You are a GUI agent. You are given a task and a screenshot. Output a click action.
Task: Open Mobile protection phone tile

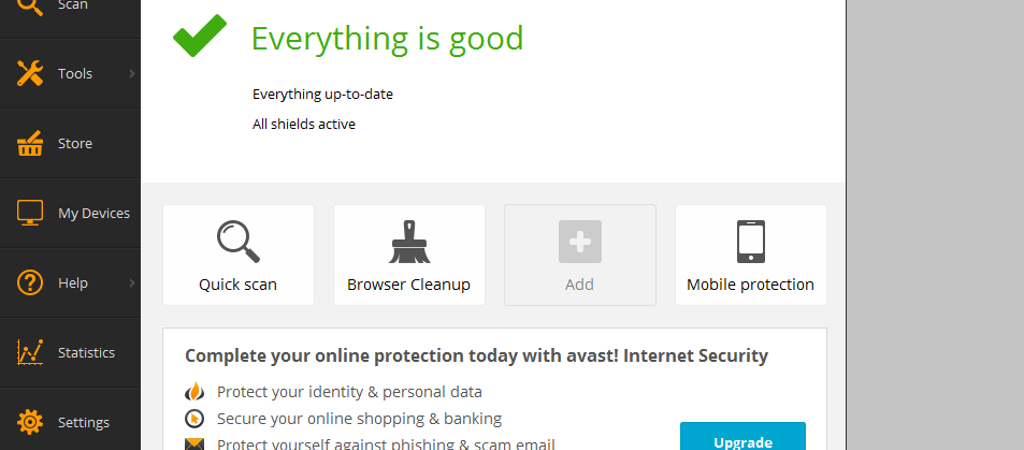[x=751, y=255]
